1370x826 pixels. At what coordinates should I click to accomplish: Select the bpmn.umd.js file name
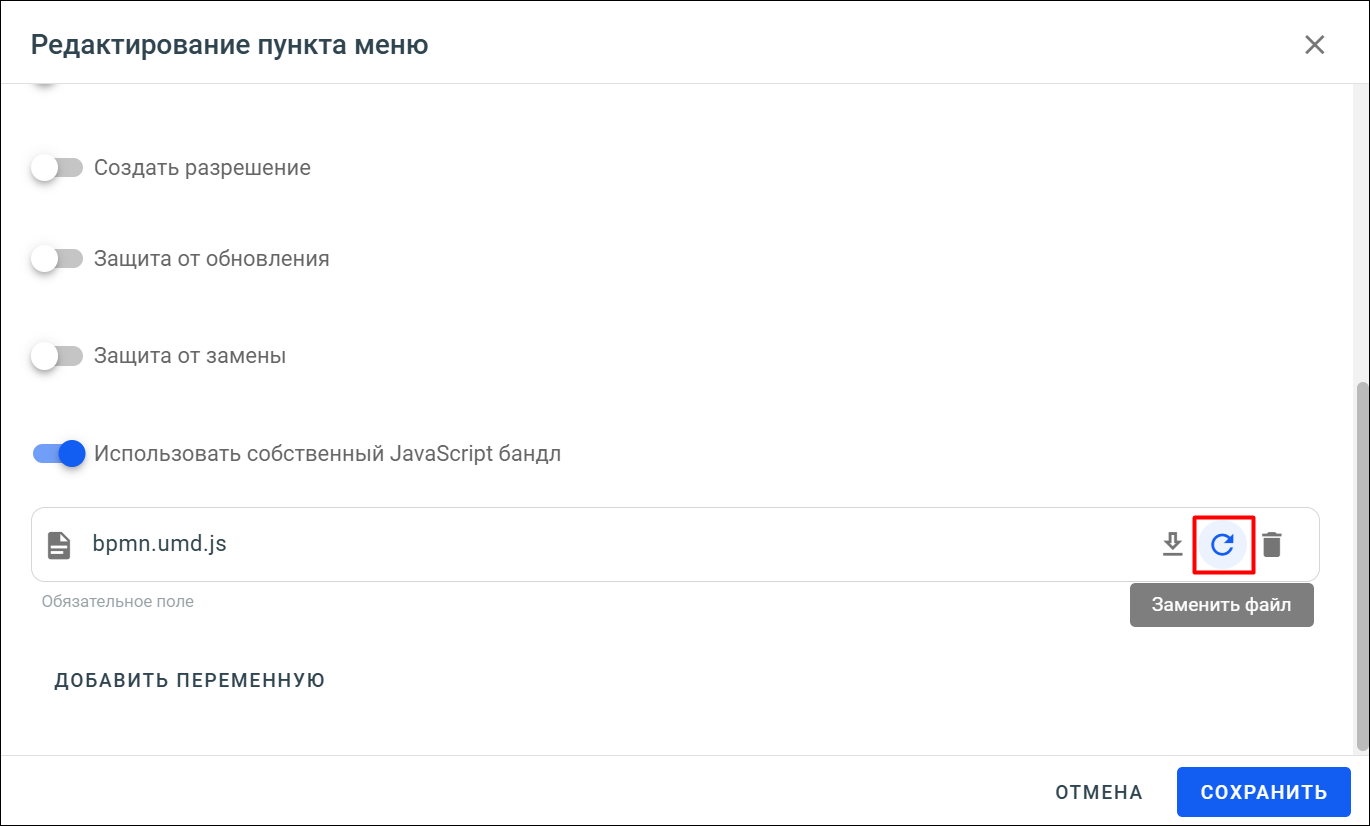tap(159, 544)
